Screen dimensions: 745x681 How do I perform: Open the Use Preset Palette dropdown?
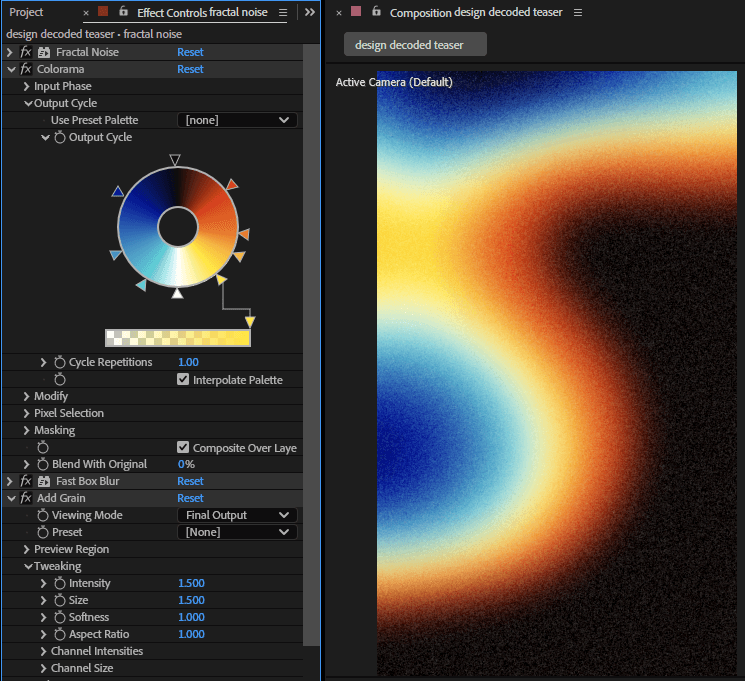(238, 120)
